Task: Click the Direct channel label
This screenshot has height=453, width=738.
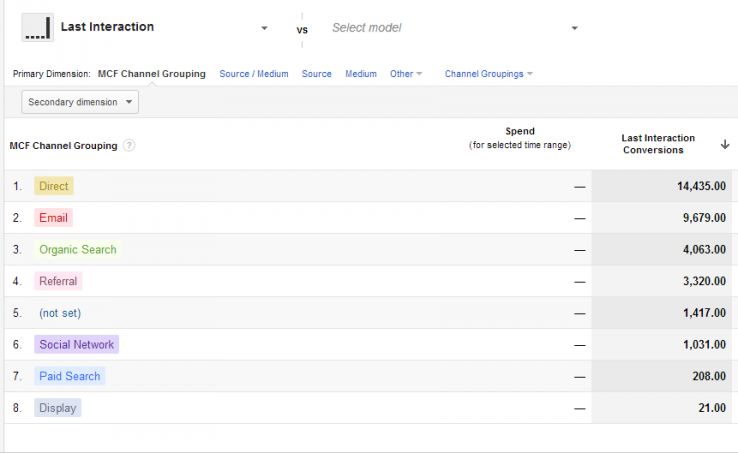Action: [53, 186]
